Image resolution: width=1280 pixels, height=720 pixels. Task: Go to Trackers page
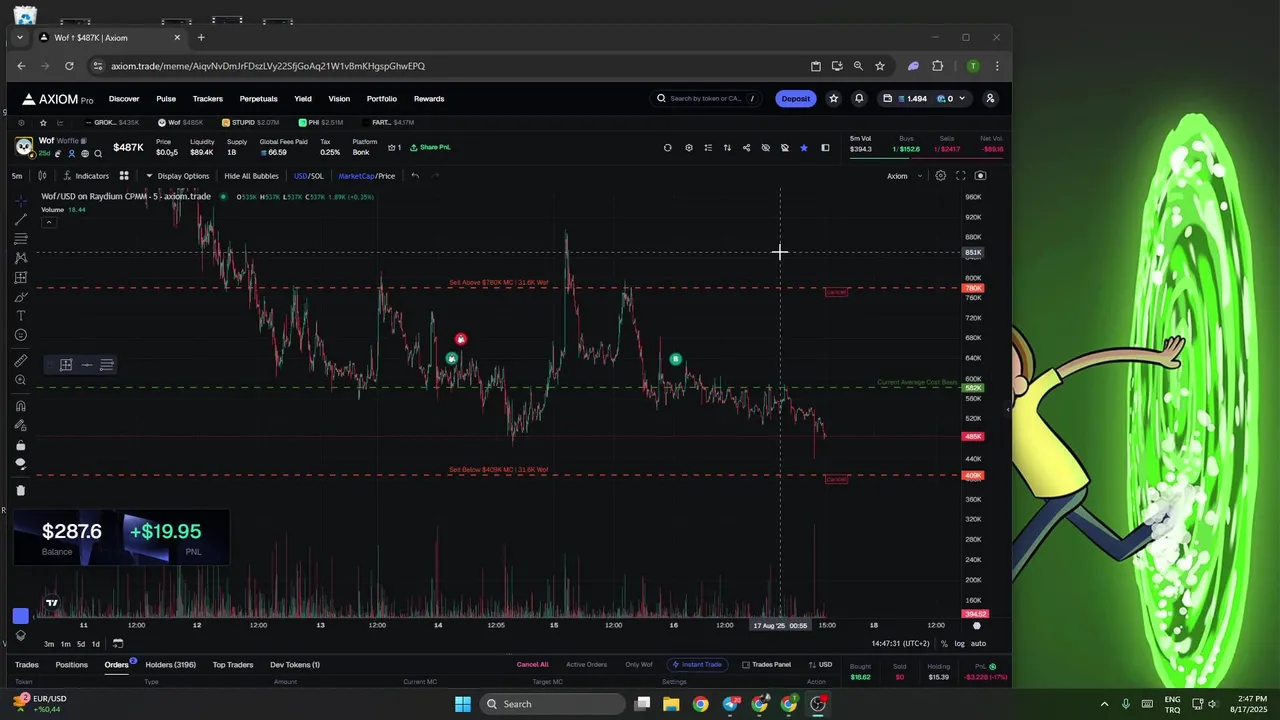click(208, 99)
